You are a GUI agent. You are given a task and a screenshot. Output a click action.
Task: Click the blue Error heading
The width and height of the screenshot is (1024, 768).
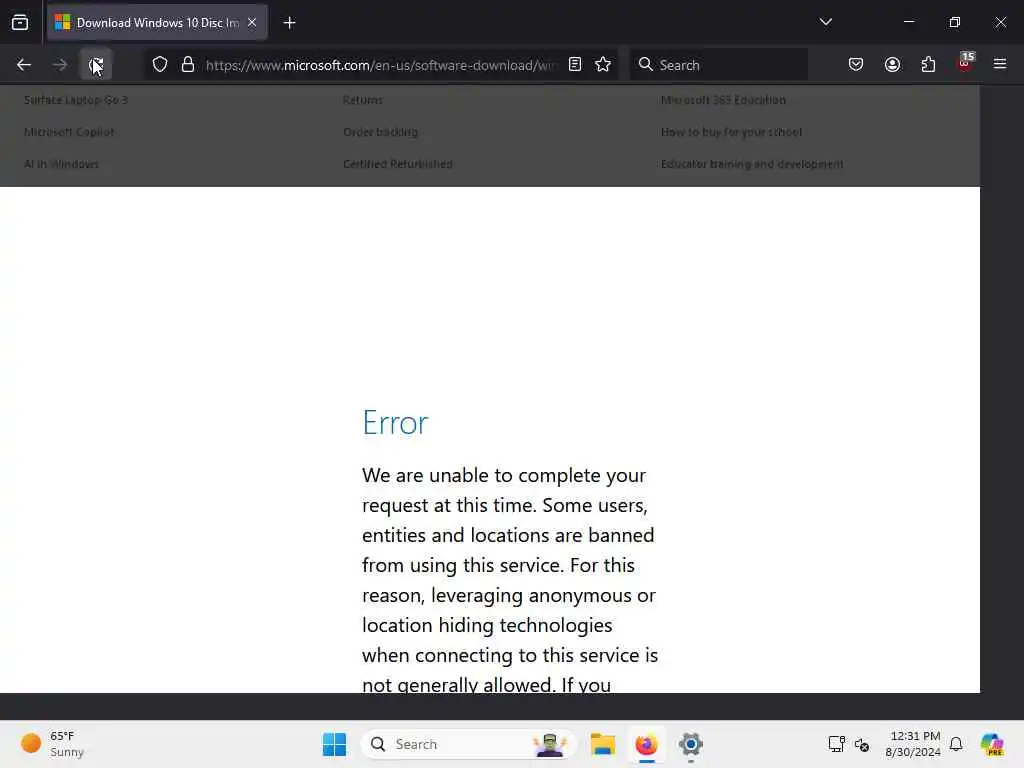(x=395, y=423)
